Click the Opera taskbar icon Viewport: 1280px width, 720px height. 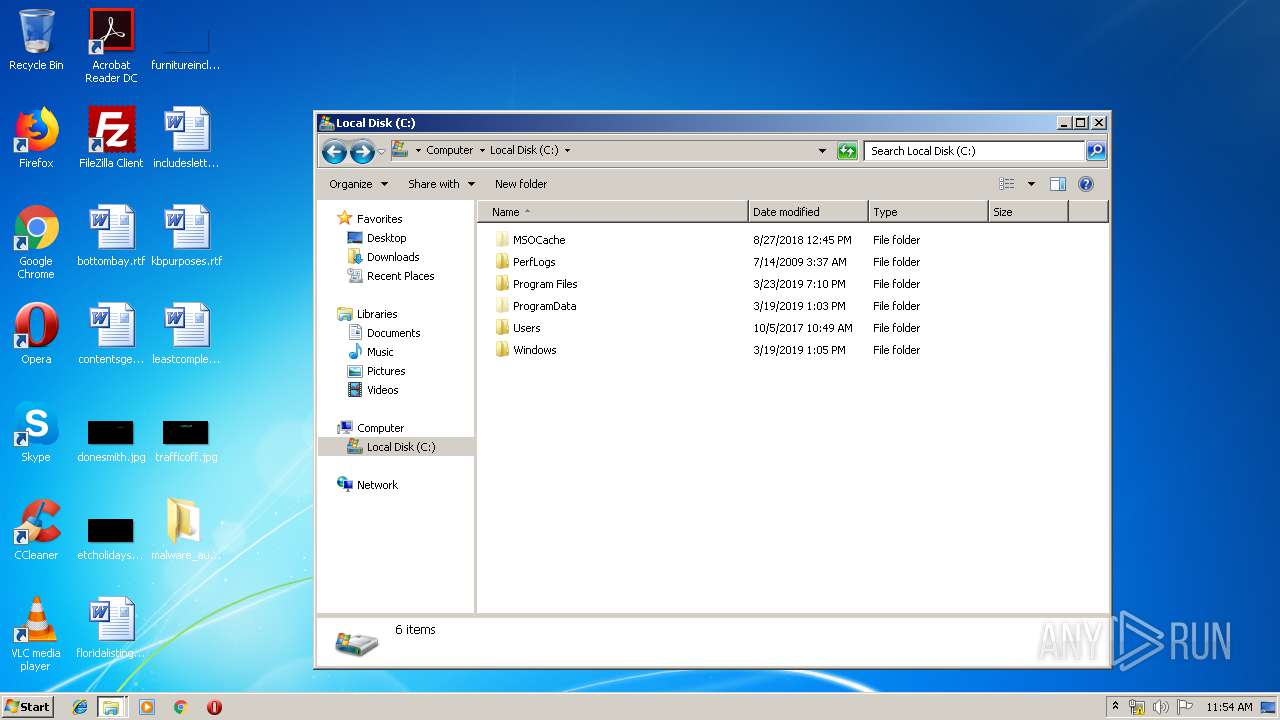point(214,707)
